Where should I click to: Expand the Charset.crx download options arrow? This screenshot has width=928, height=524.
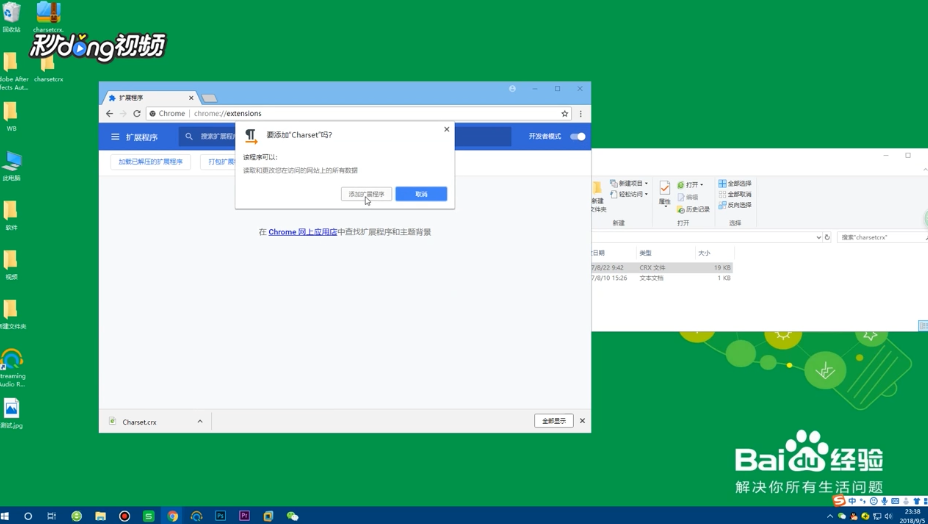[200, 422]
